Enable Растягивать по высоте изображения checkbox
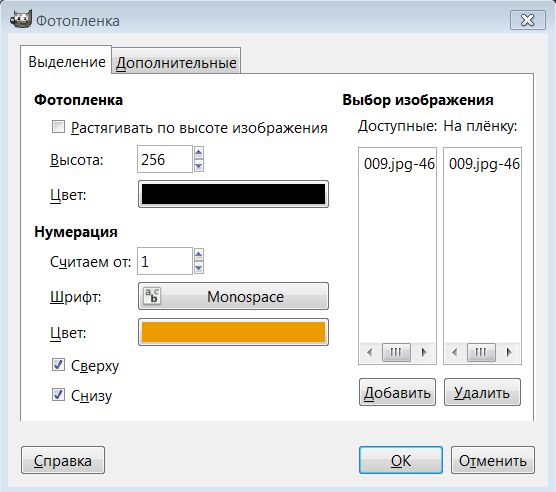 (x=58, y=127)
